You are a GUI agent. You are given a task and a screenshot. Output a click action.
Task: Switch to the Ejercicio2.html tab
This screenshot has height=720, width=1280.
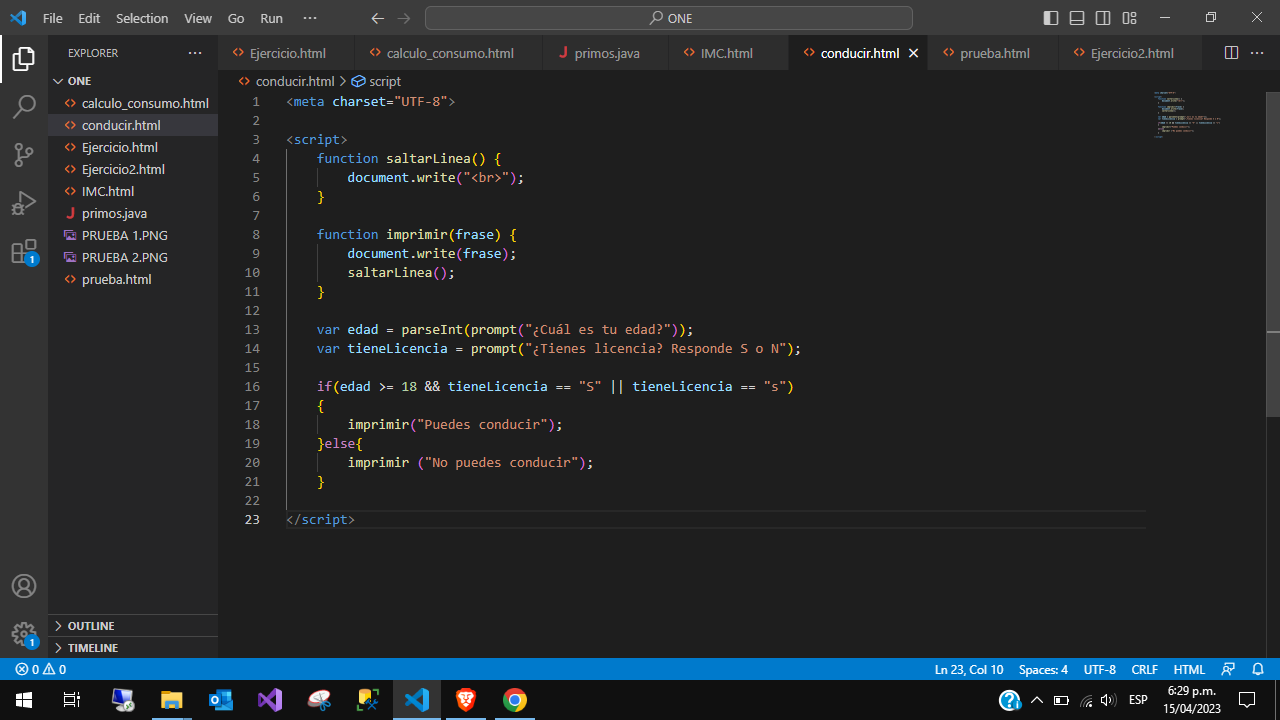point(1131,53)
